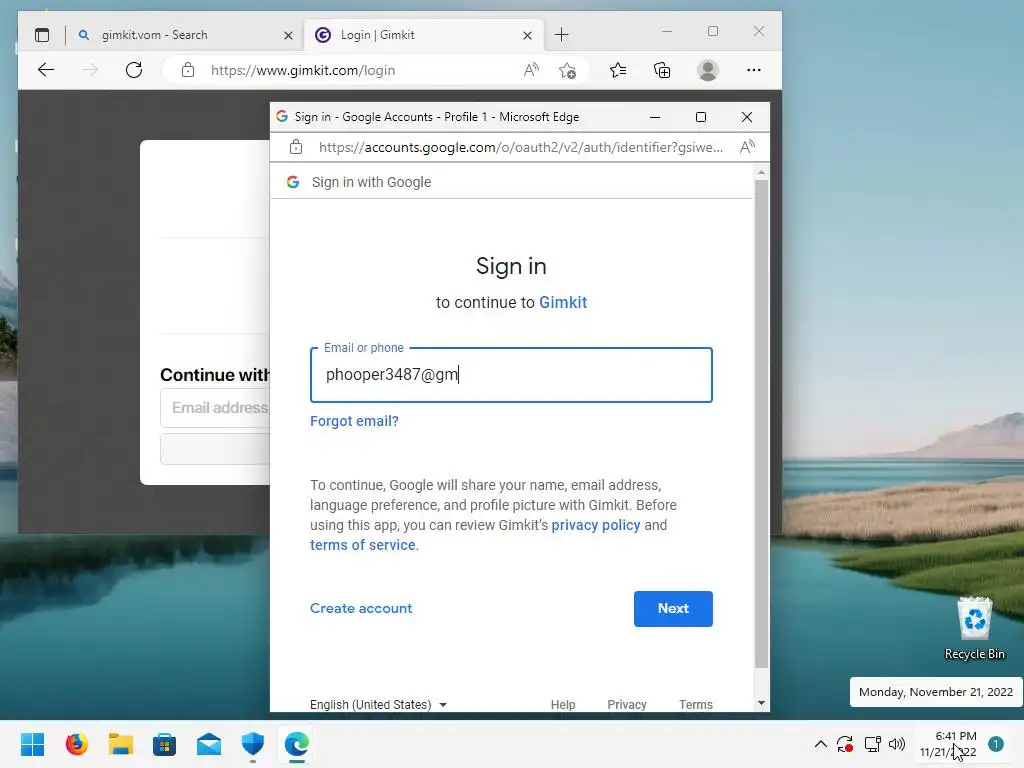Open the Help footer link
Image resolution: width=1024 pixels, height=768 pixels.
pyautogui.click(x=563, y=705)
